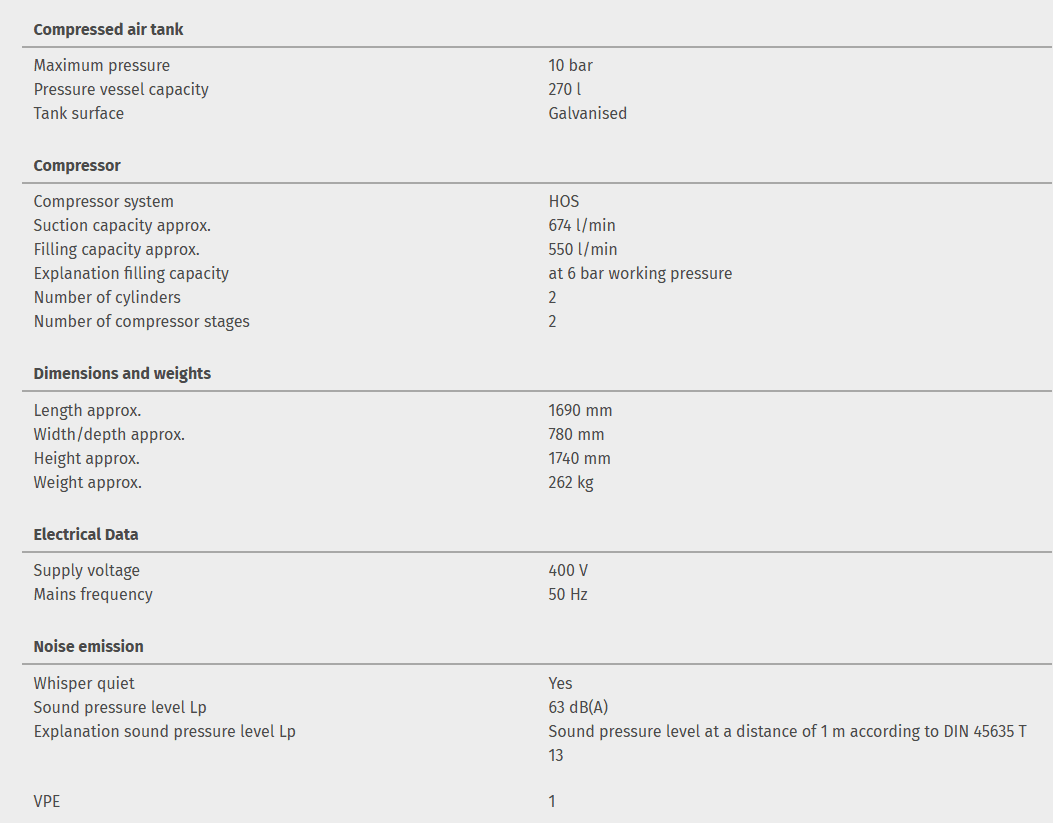Click the Mains frequency label

pyautogui.click(x=93, y=594)
